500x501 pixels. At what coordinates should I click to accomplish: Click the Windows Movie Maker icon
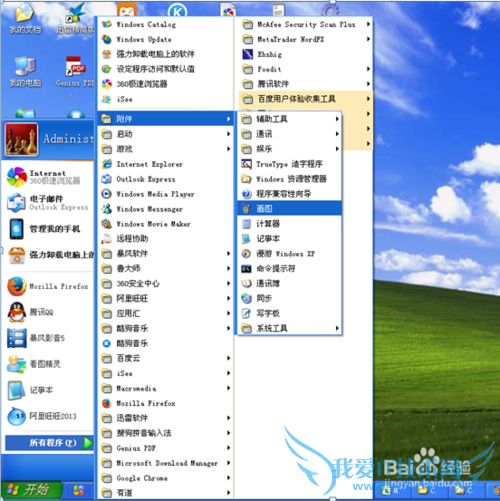click(x=107, y=224)
